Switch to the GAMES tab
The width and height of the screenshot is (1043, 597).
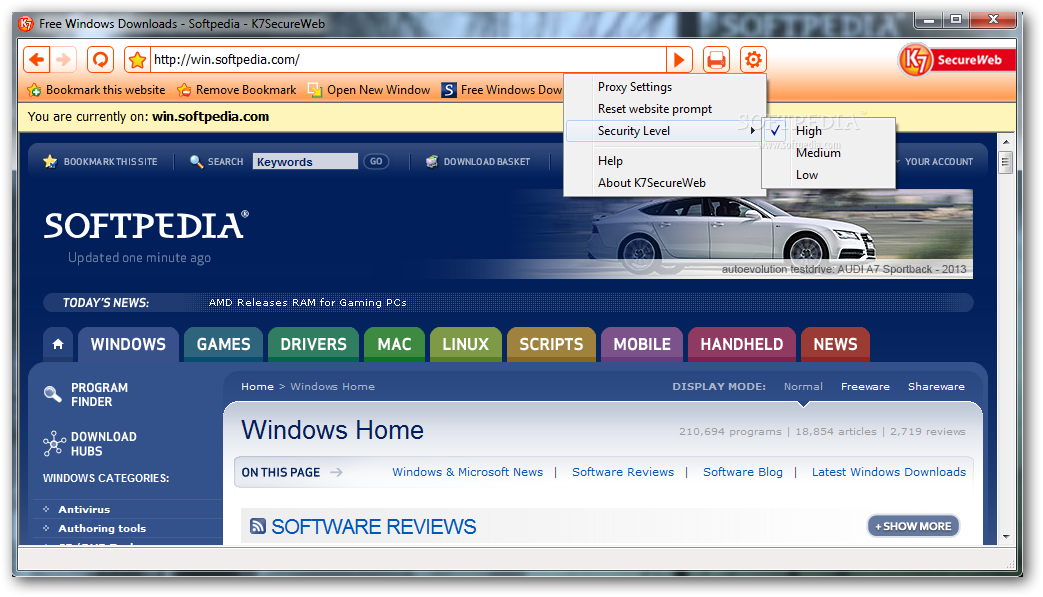[224, 344]
